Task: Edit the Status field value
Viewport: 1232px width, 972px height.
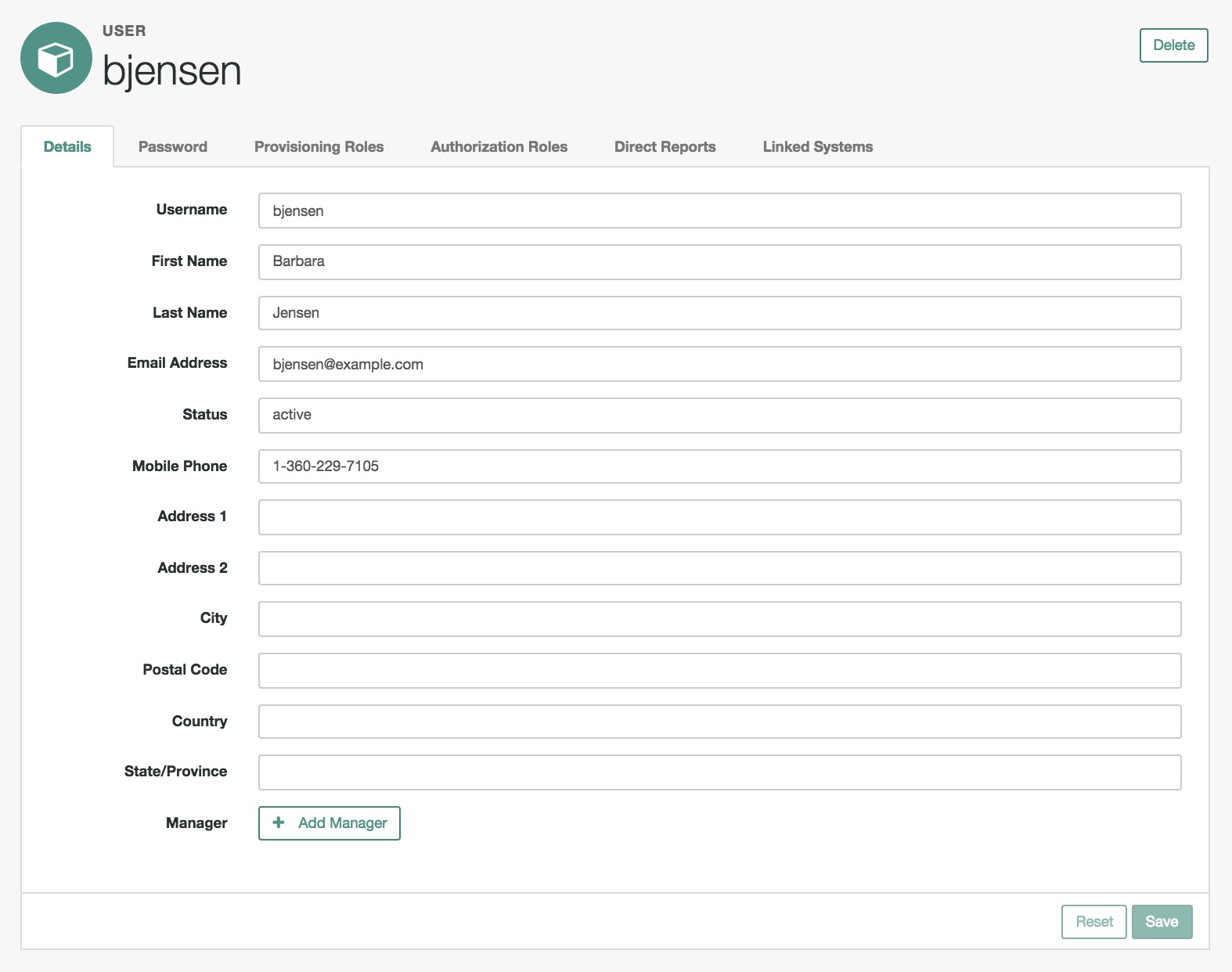Action: pos(719,415)
